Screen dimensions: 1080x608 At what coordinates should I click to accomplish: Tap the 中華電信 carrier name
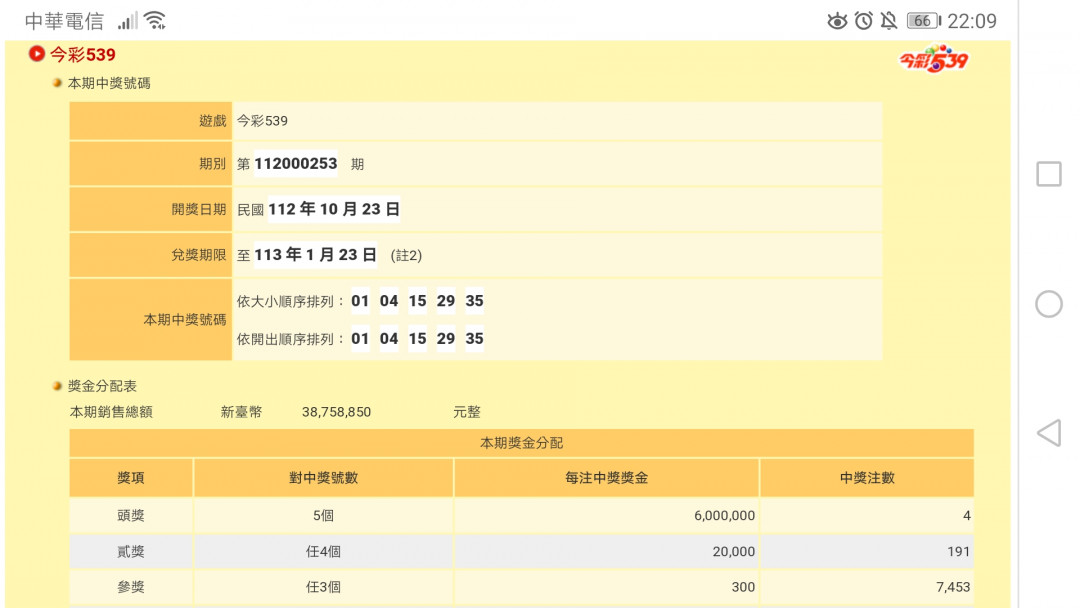(64, 21)
